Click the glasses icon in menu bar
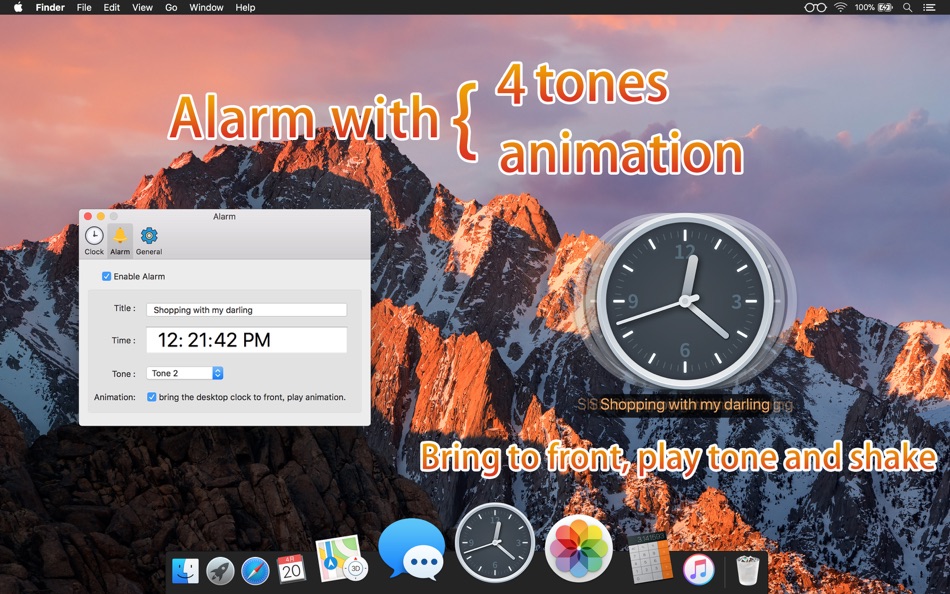 point(815,7)
